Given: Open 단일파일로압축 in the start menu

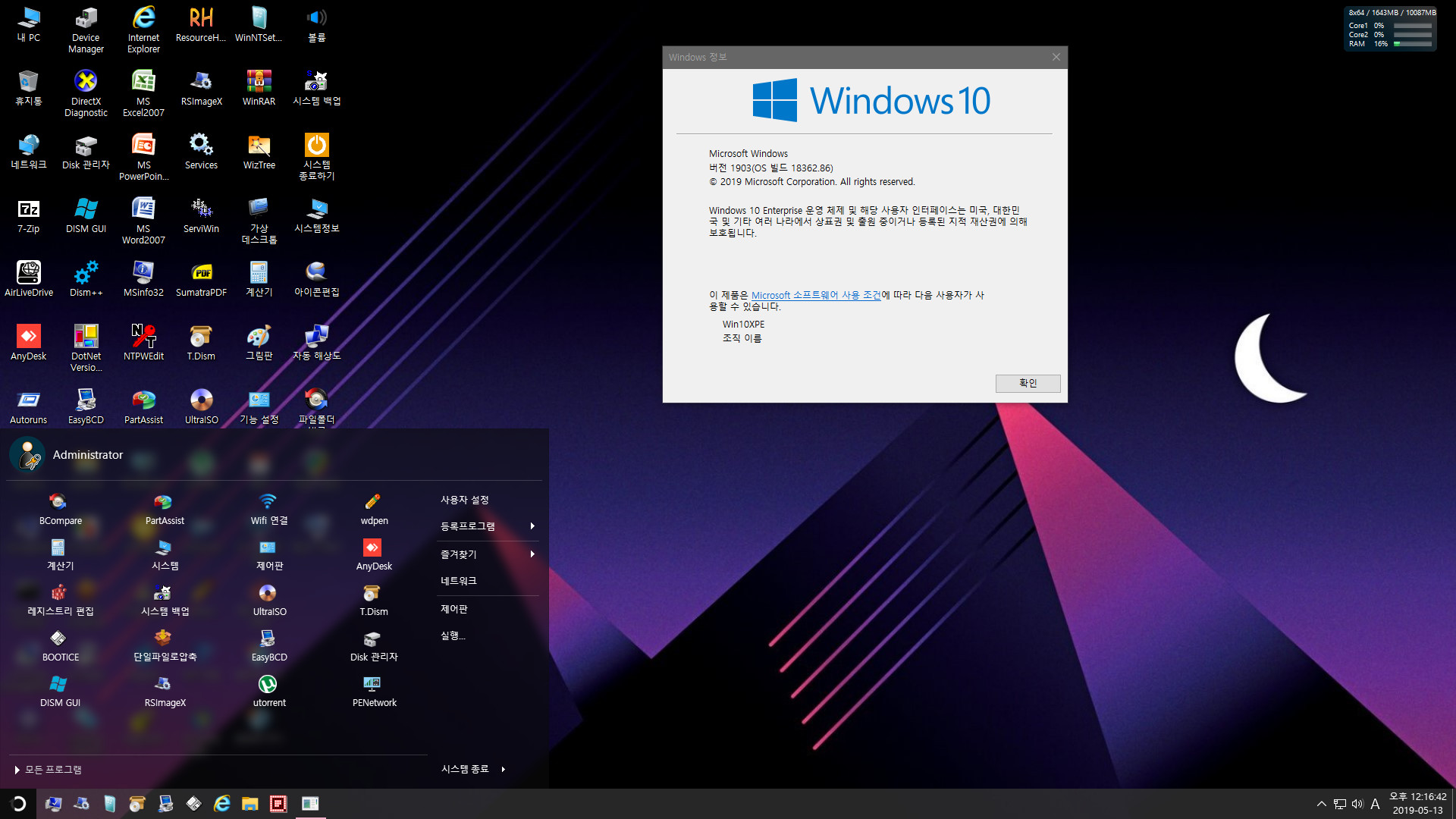Looking at the screenshot, I should pos(165,646).
